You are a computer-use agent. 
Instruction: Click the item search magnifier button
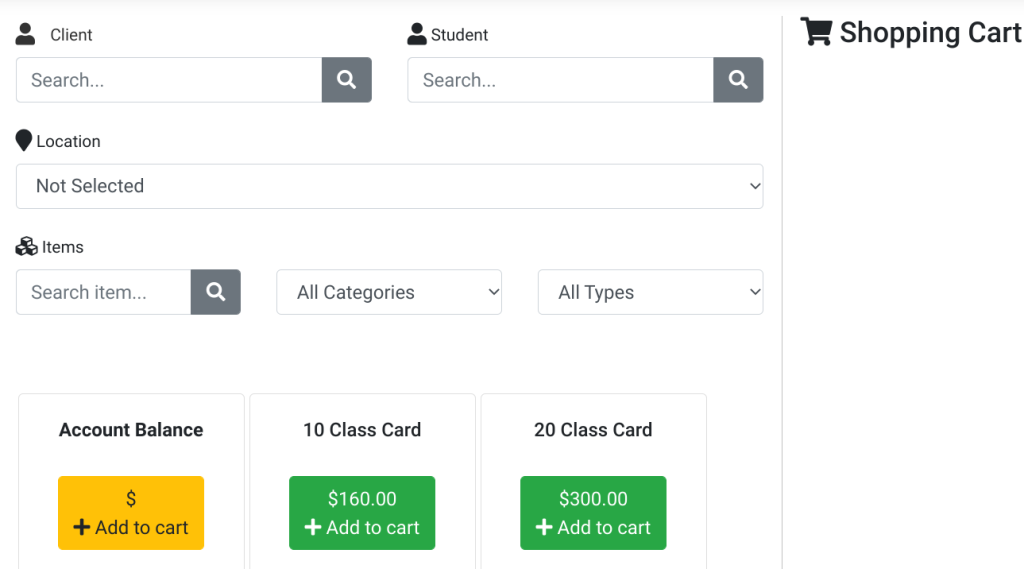click(216, 292)
